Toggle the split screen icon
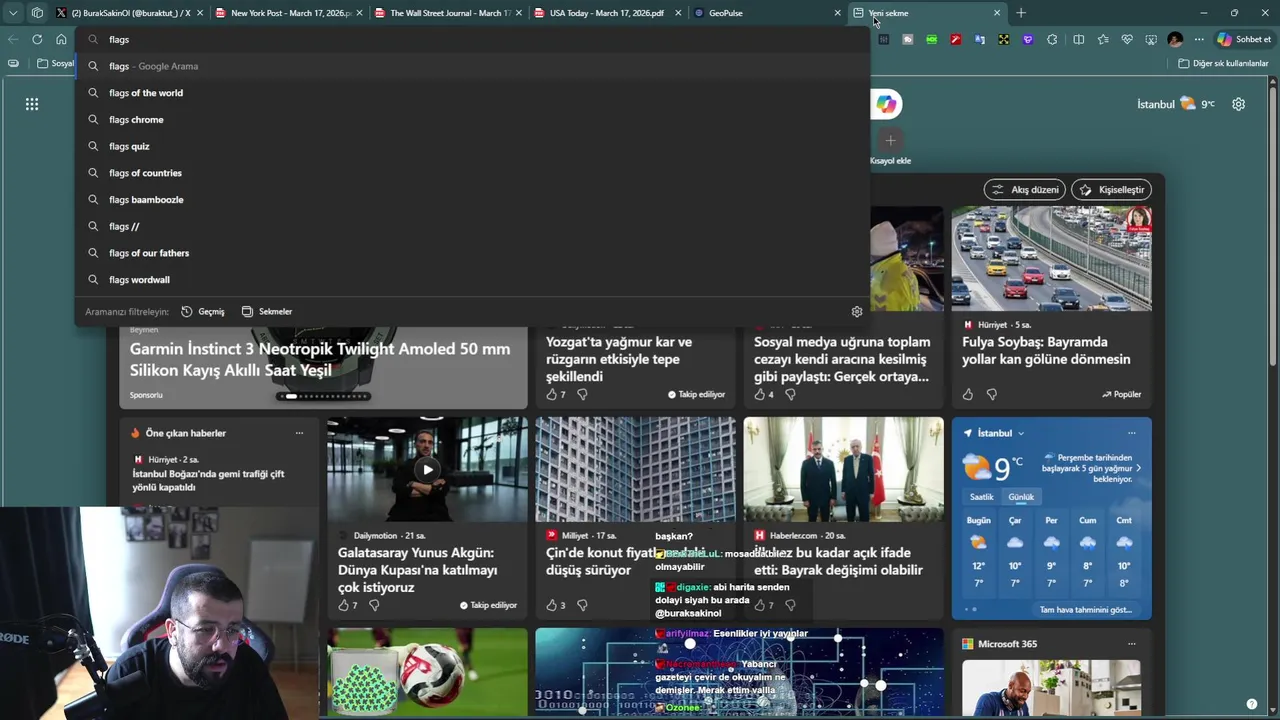Viewport: 1280px width, 720px height. [1078, 39]
